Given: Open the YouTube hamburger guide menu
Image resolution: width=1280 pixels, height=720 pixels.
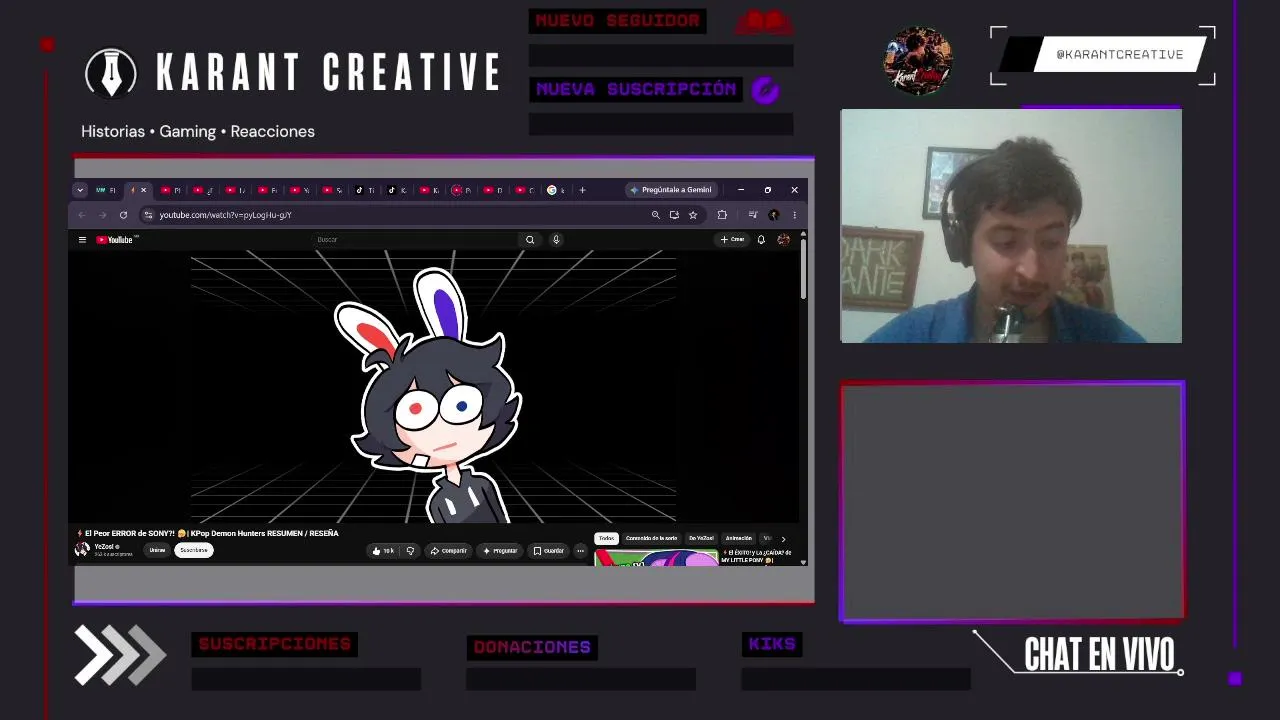Looking at the screenshot, I should [x=82, y=240].
